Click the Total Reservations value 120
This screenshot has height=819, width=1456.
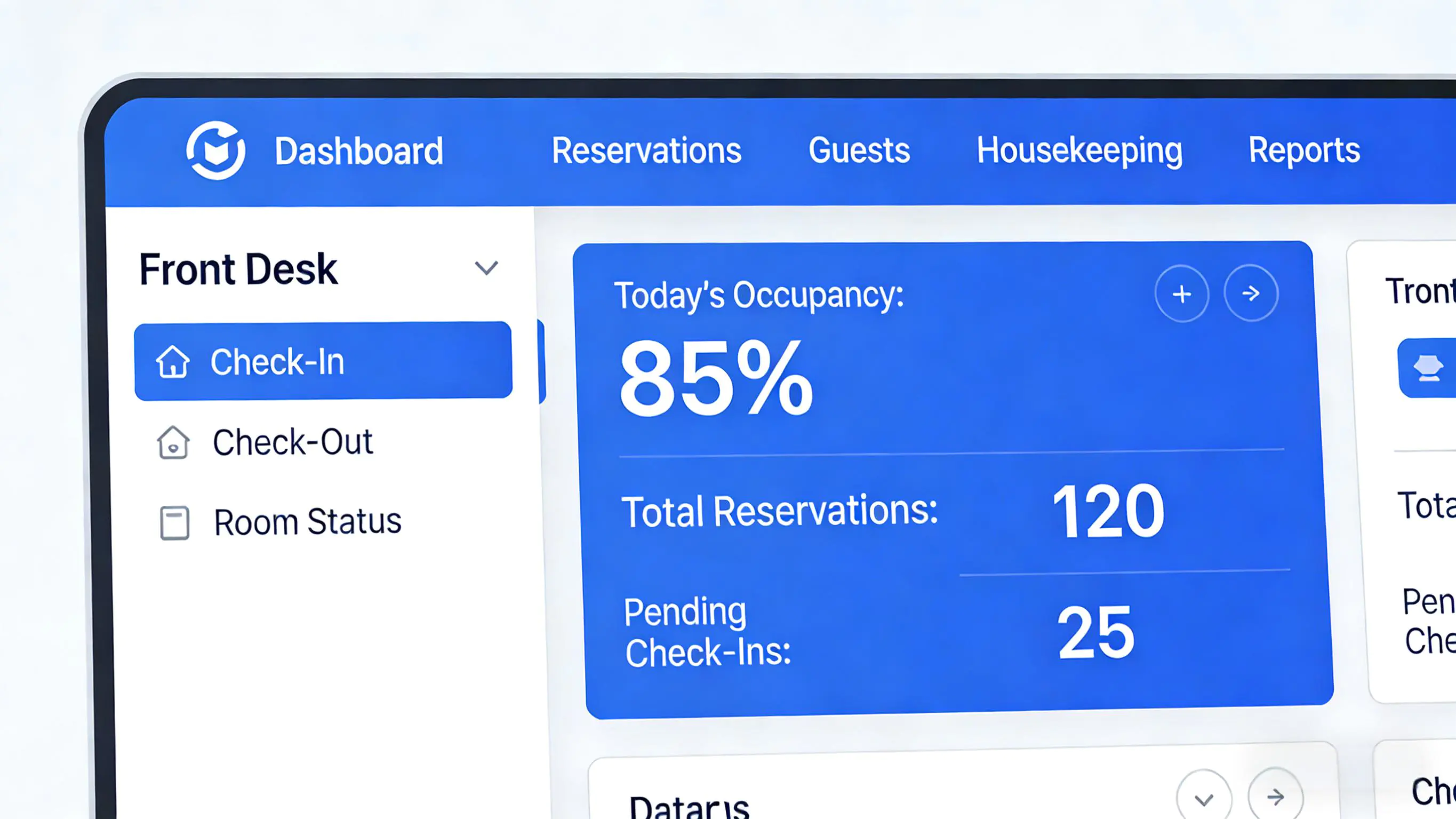click(1108, 511)
